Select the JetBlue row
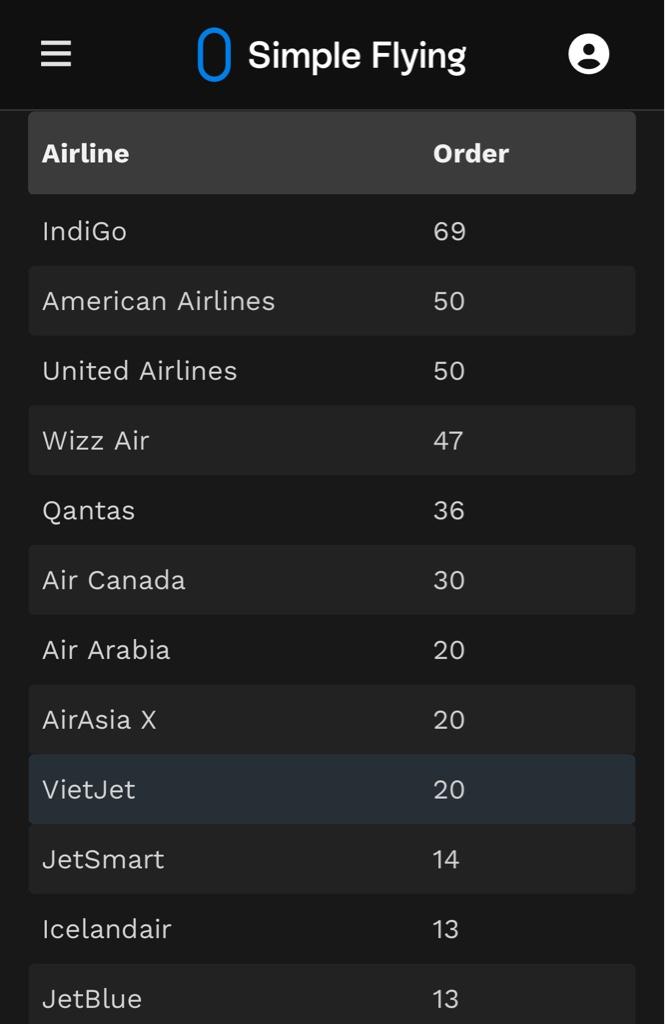The height and width of the screenshot is (1024, 665). [x=332, y=994]
